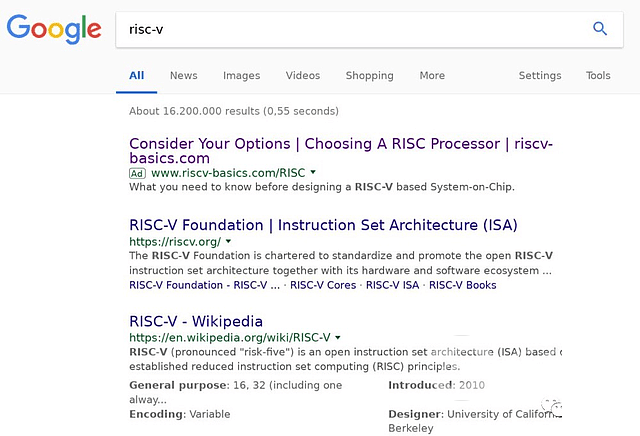Select the All results tab
This screenshot has height=436, width=640.
click(x=136, y=76)
